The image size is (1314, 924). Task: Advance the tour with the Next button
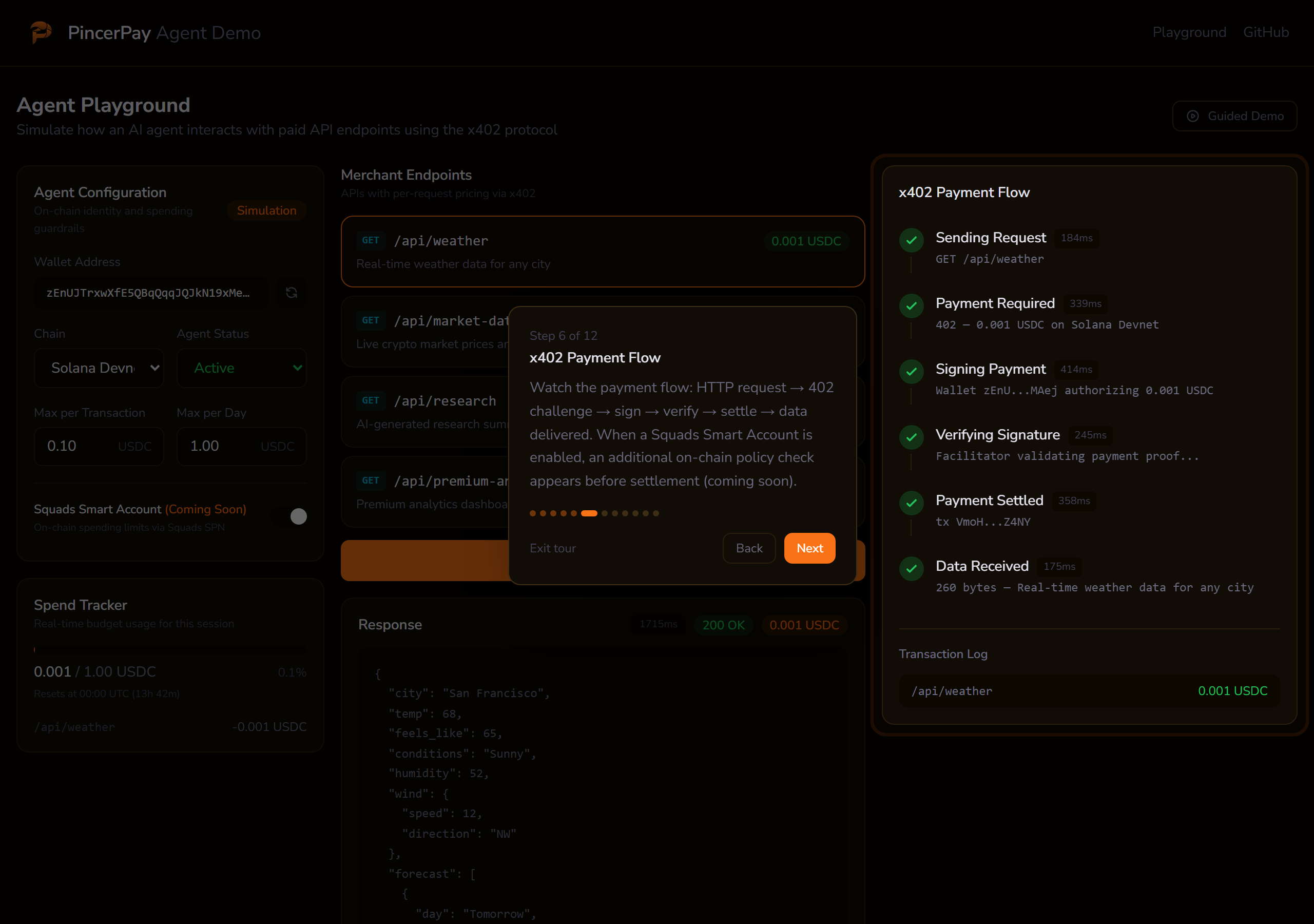(809, 548)
